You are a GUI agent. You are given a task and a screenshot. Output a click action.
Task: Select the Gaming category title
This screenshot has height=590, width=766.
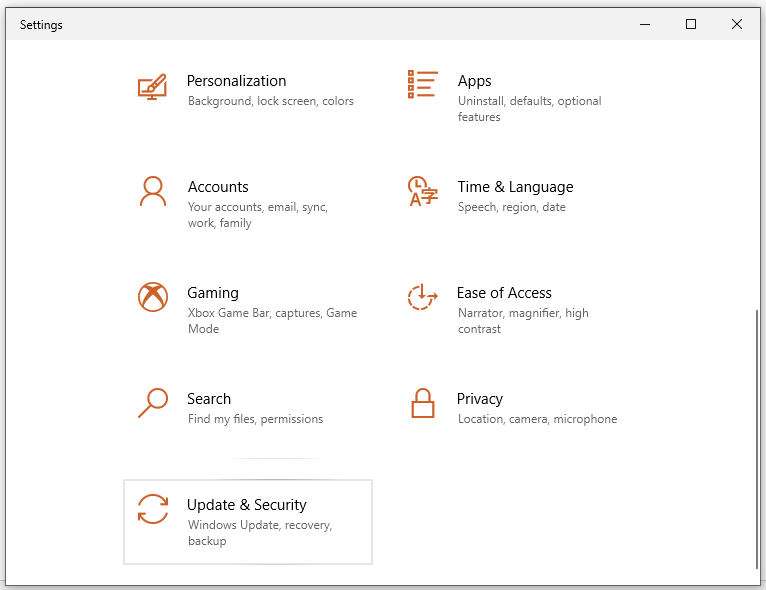[x=213, y=293]
